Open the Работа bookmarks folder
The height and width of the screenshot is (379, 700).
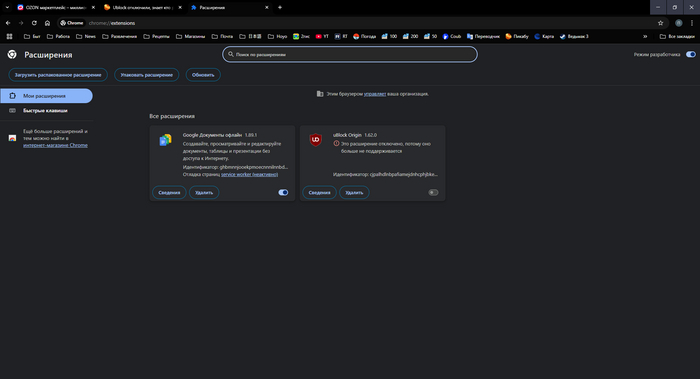click(x=58, y=37)
